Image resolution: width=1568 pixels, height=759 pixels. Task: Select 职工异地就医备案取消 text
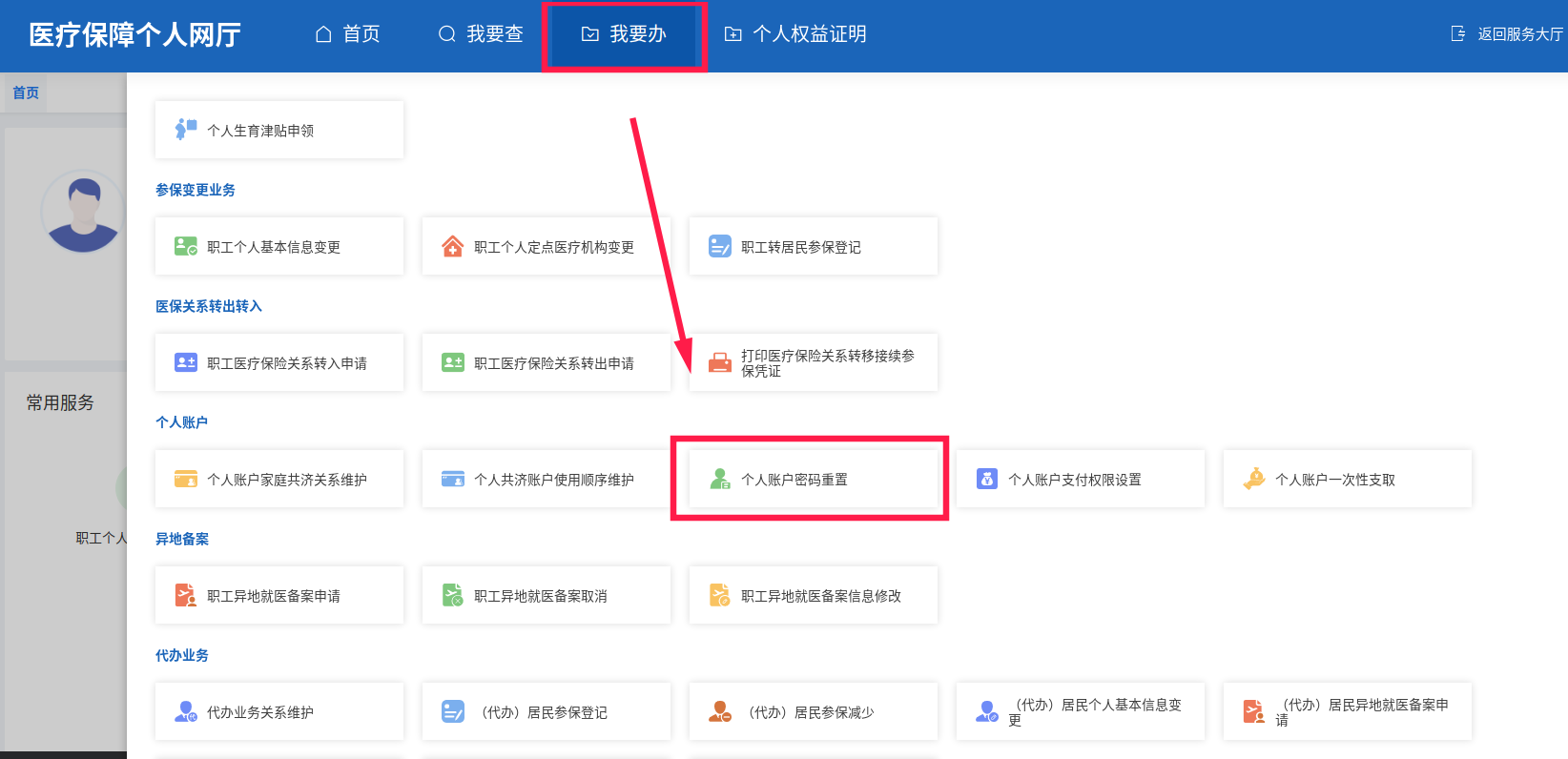[541, 596]
